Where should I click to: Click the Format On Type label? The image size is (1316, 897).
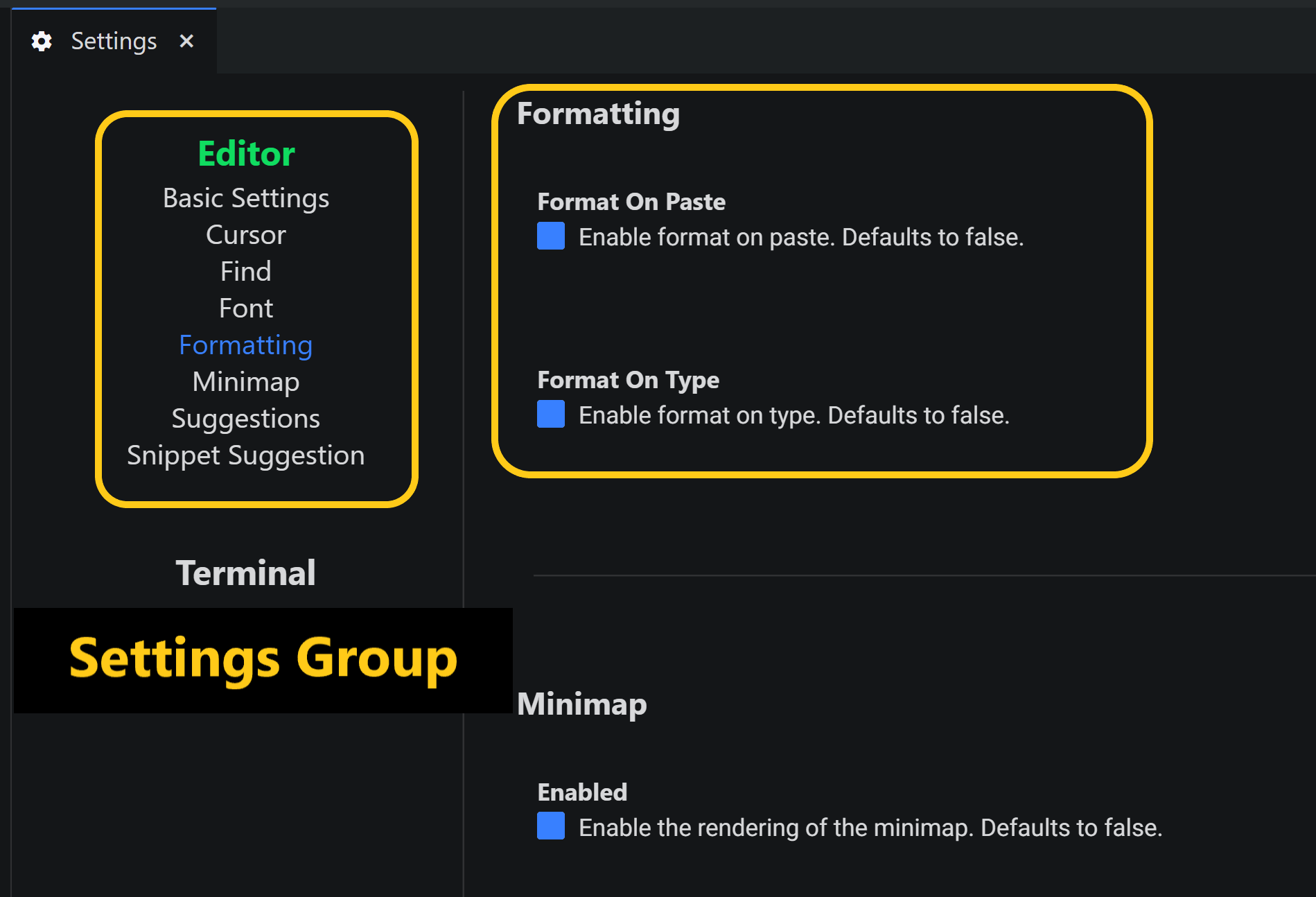tap(629, 380)
